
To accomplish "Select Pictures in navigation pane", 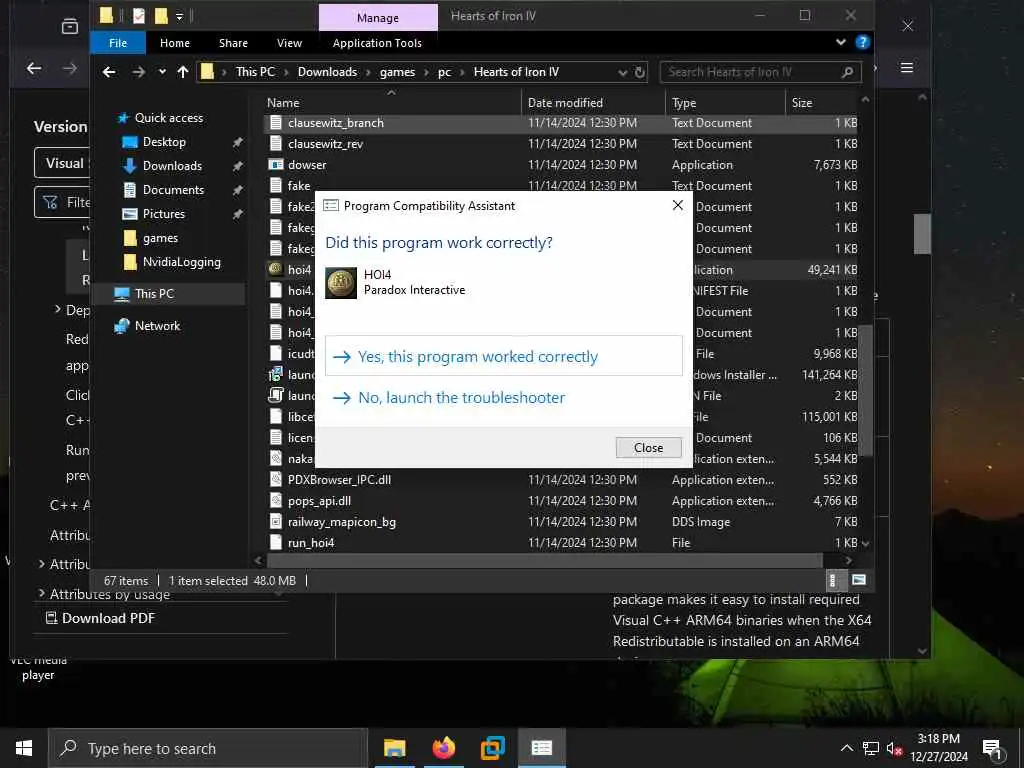I will (163, 214).
